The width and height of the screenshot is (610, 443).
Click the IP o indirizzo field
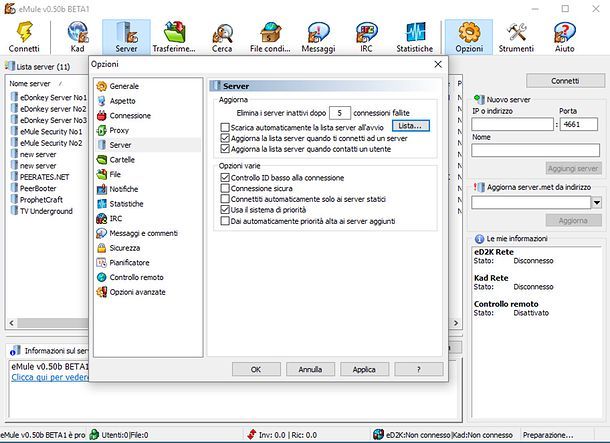(512, 124)
